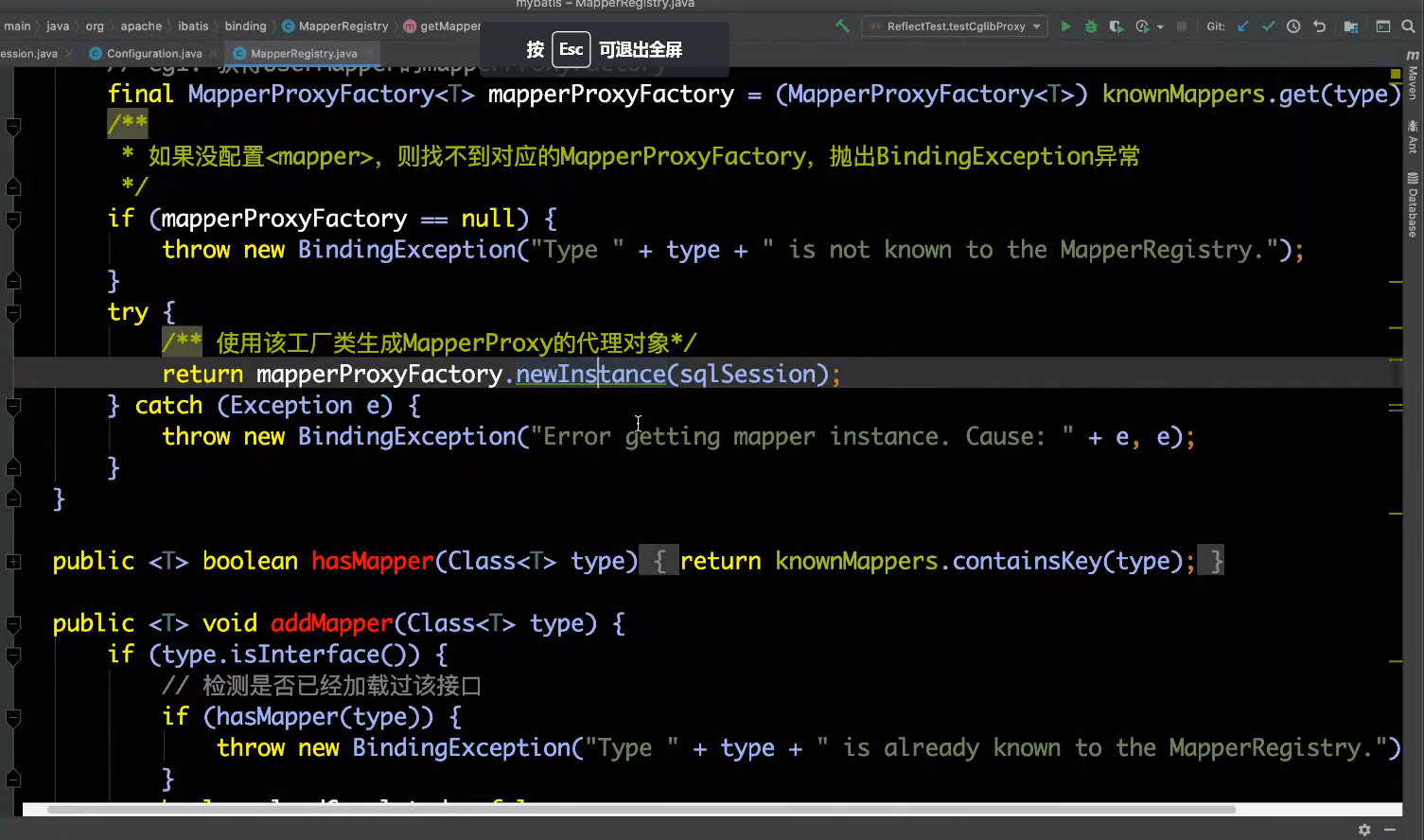Click the addMapper method name declaration
The image size is (1424, 840).
(x=331, y=624)
